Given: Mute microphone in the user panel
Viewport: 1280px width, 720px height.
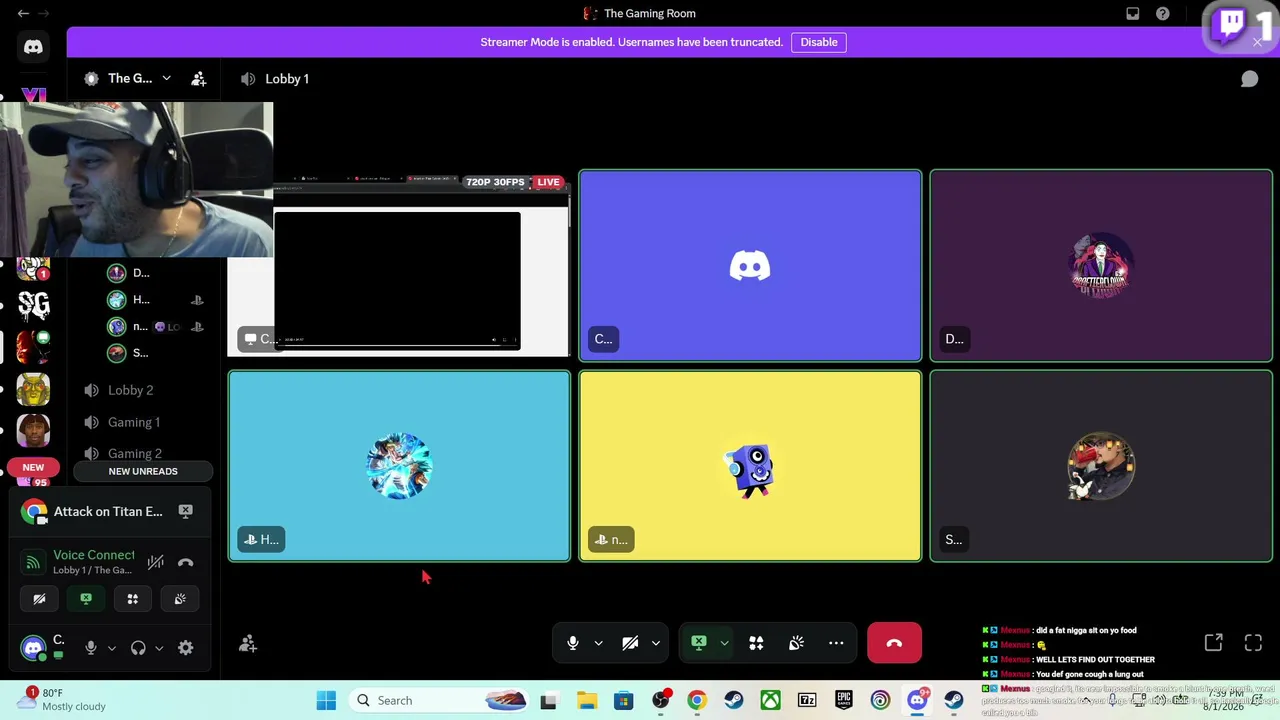Looking at the screenshot, I should (x=91, y=648).
